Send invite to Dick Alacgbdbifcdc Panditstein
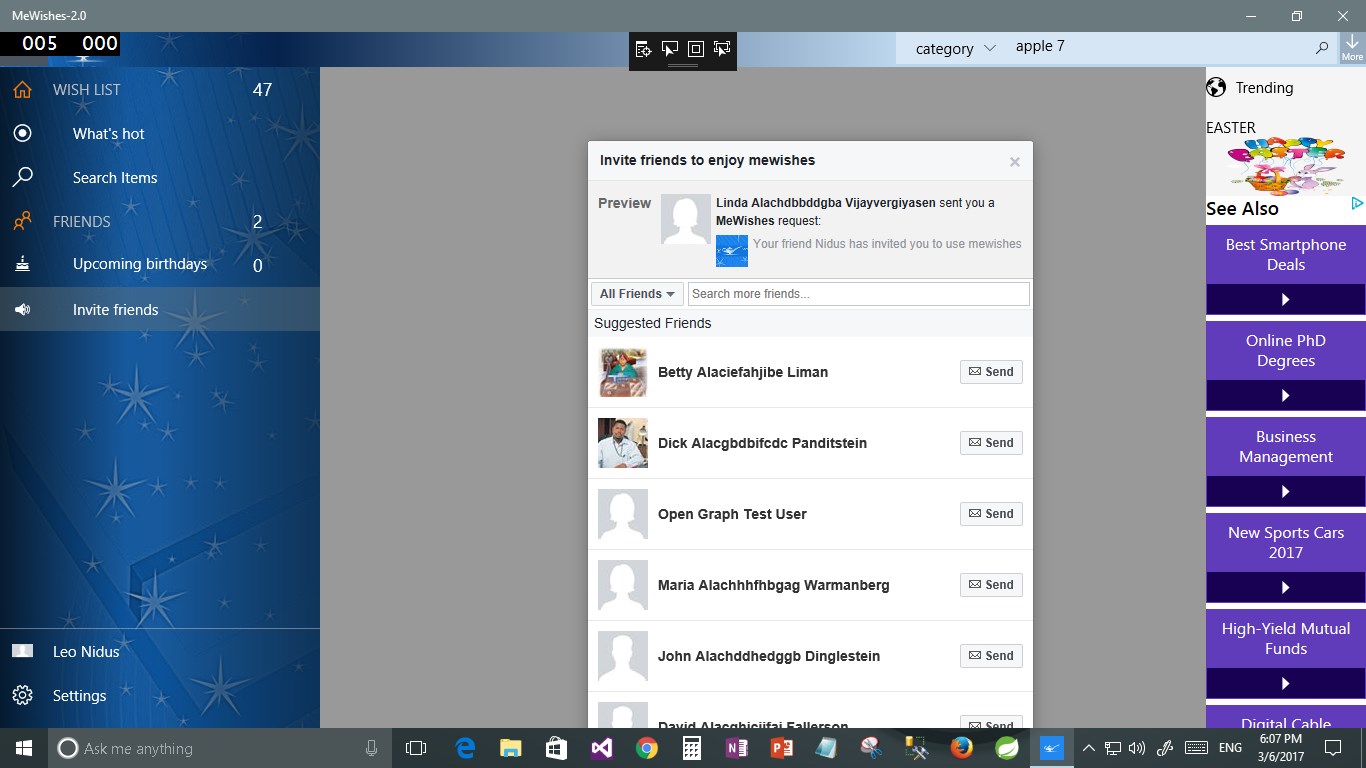This screenshot has width=1366, height=768. pos(991,443)
